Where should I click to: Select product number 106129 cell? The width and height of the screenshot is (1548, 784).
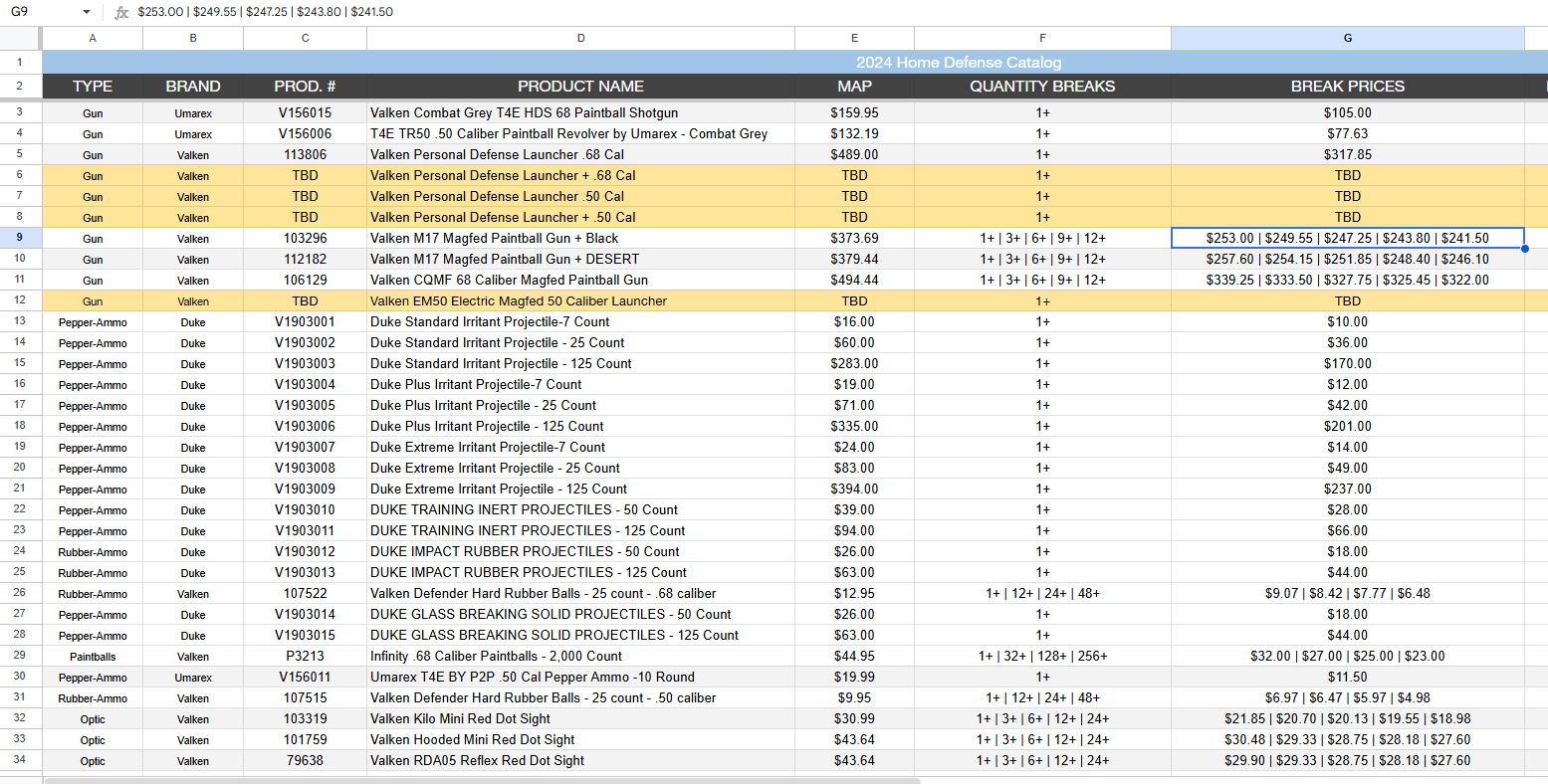tap(305, 280)
